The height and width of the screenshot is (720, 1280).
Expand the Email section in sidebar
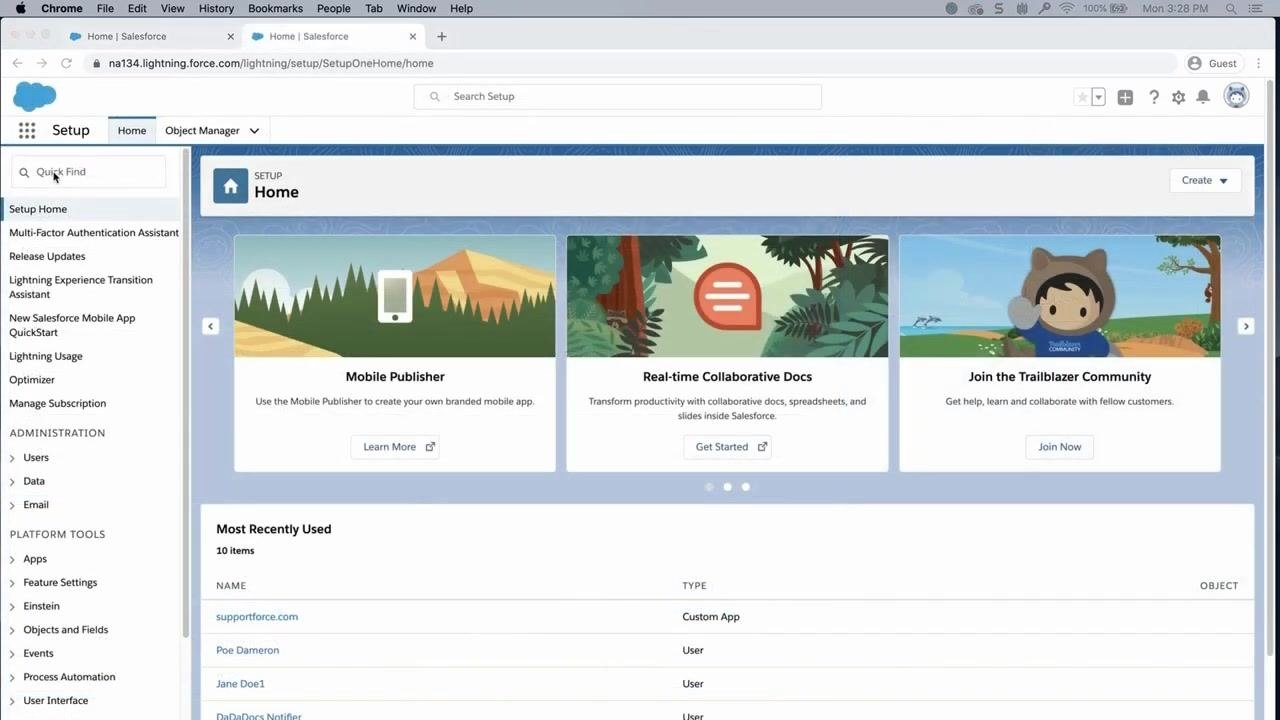click(12, 505)
